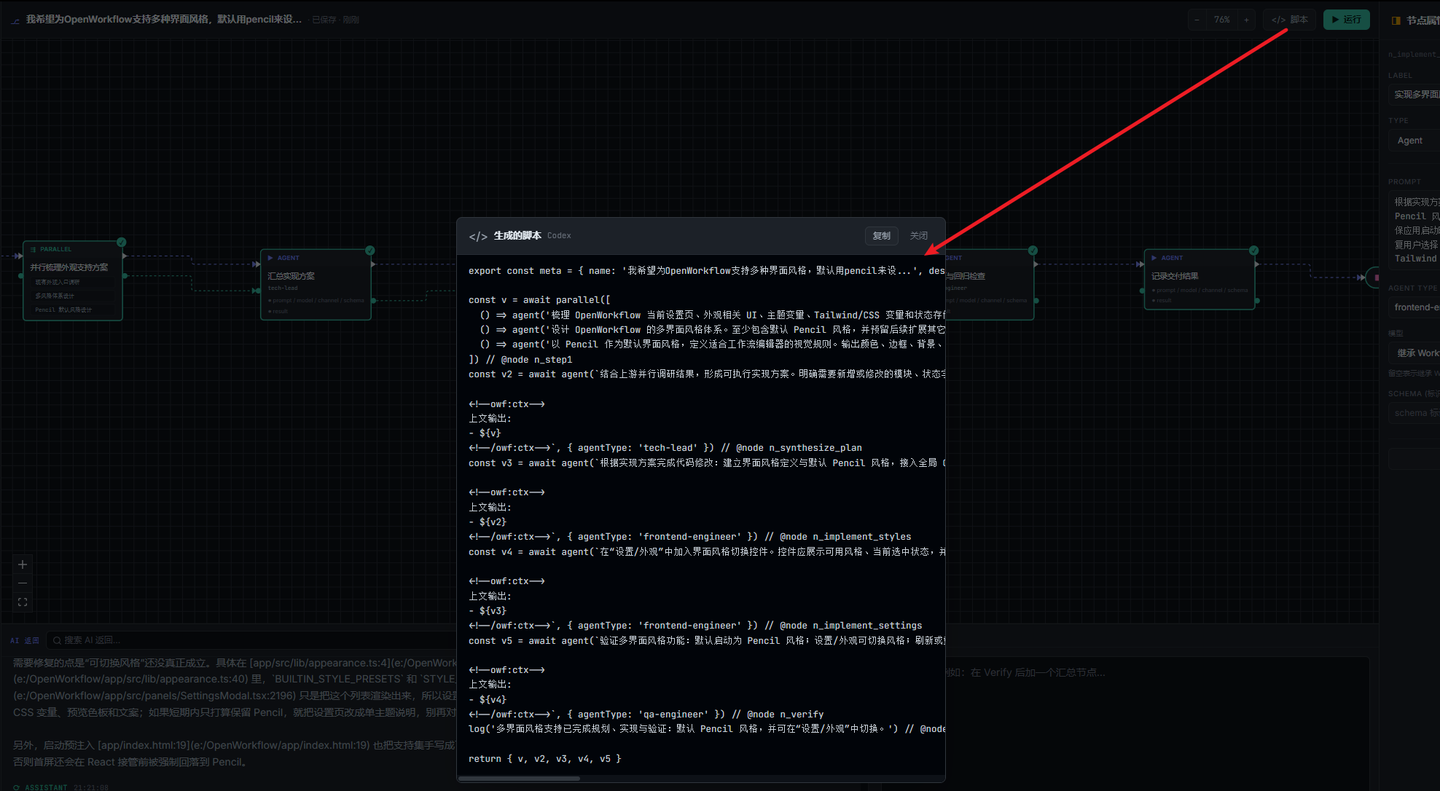Click the PROMPT textarea in properties panel

[x=1414, y=230]
